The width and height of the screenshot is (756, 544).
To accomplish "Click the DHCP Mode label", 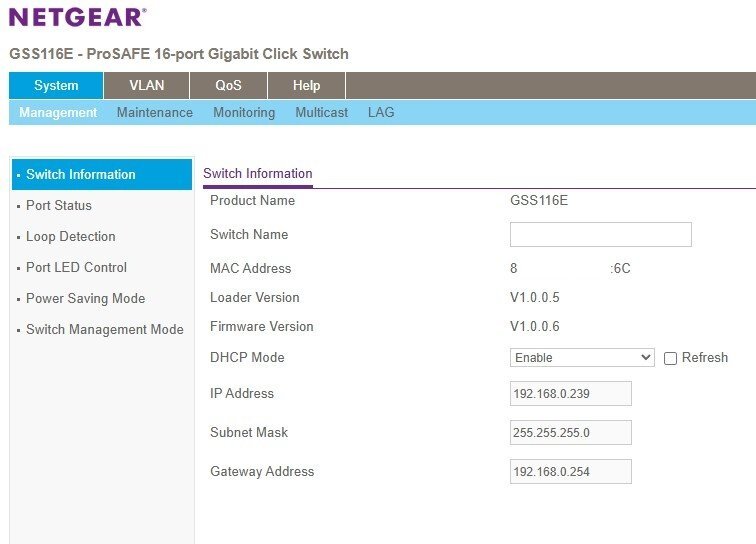I will click(247, 357).
